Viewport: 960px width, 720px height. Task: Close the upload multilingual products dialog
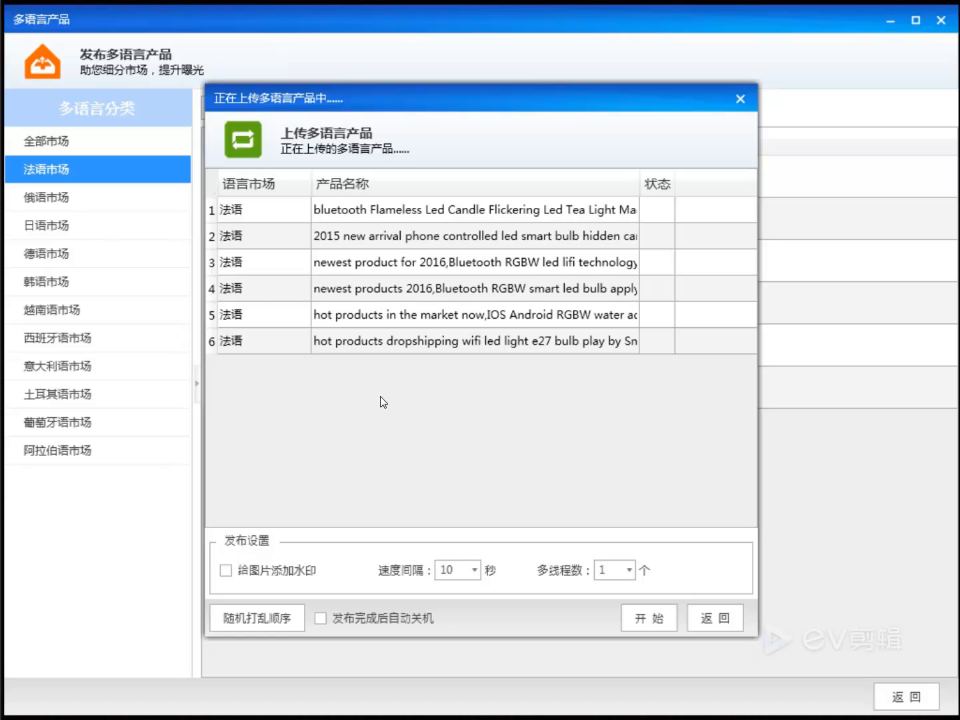(740, 99)
